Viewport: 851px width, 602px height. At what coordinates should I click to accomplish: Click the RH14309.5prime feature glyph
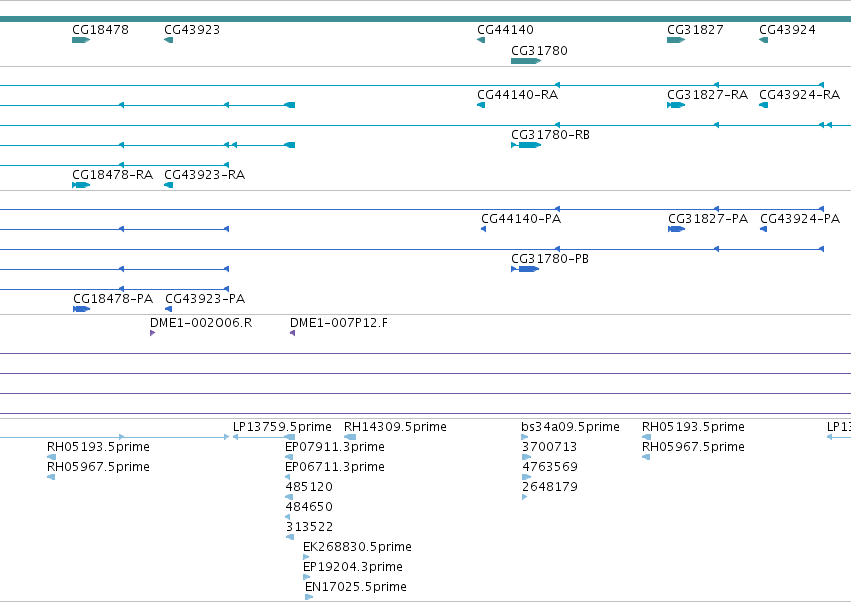[x=350, y=438]
